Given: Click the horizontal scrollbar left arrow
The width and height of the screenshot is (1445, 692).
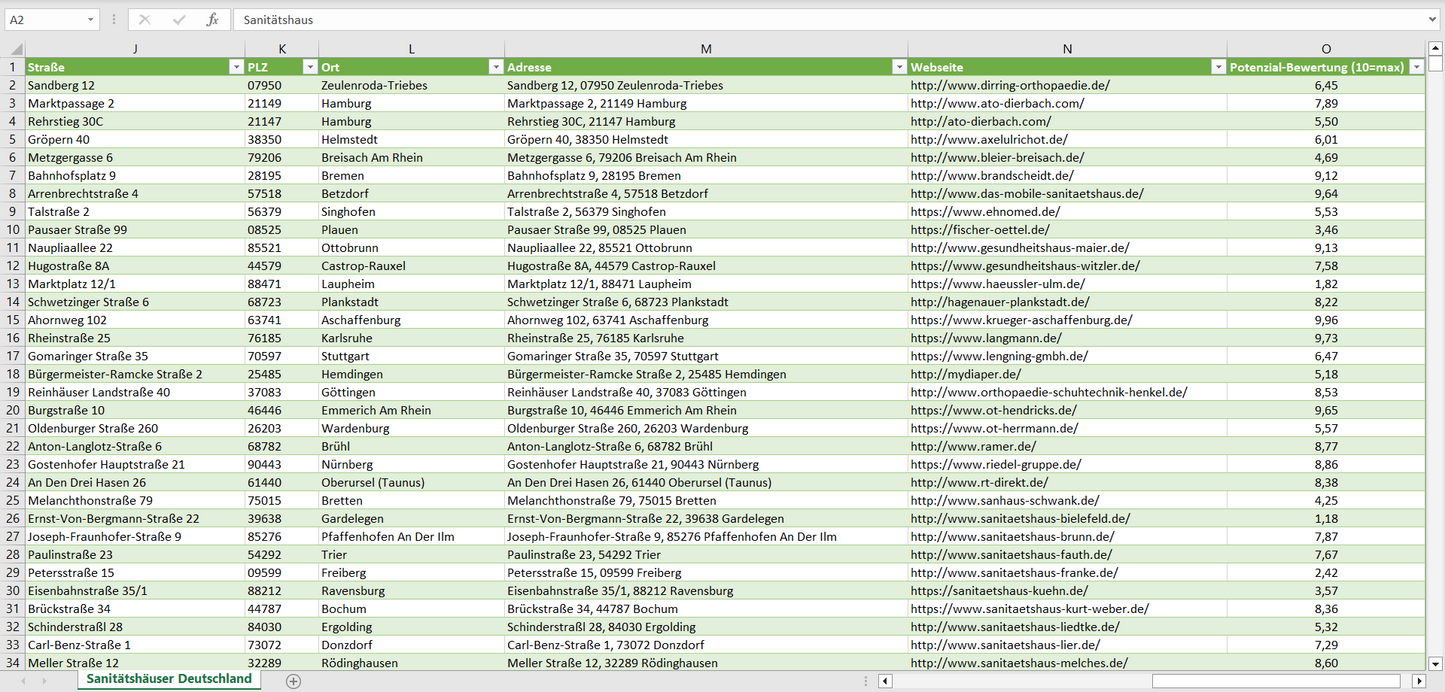Looking at the screenshot, I should point(885,681).
